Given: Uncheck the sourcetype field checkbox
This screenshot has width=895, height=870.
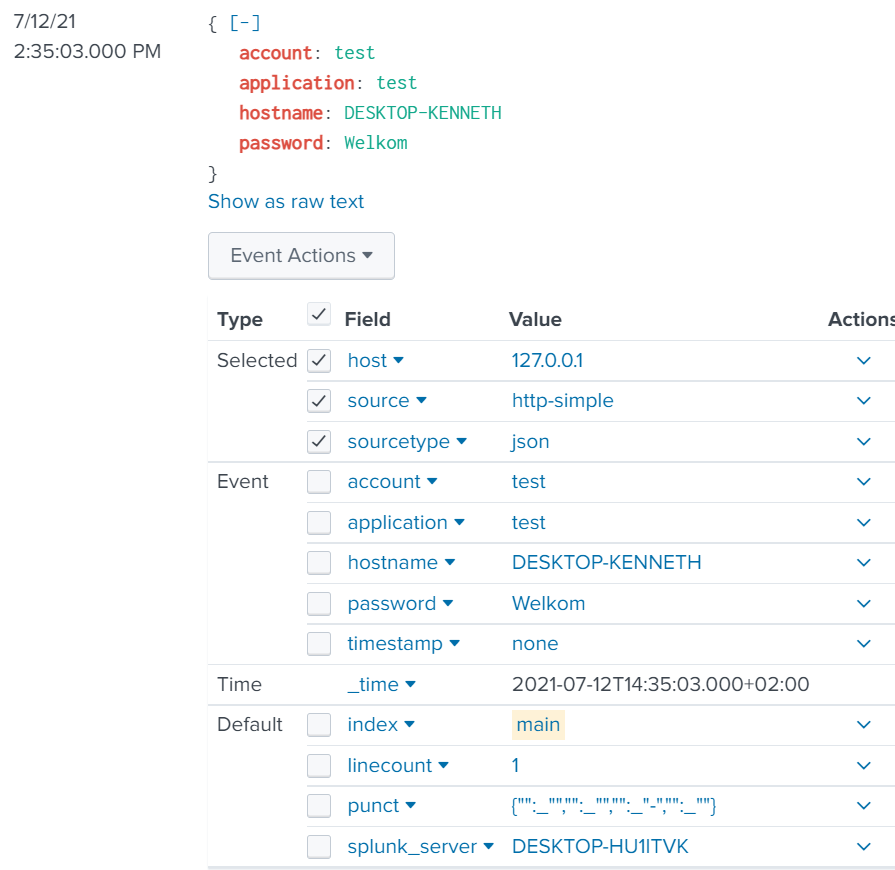Looking at the screenshot, I should pyautogui.click(x=319, y=441).
